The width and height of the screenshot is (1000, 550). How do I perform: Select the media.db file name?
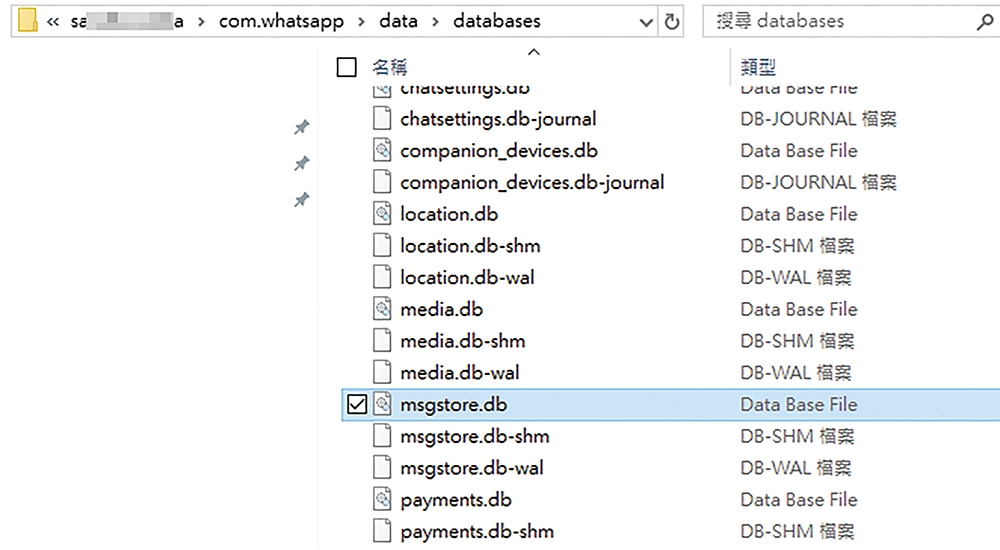(x=441, y=309)
